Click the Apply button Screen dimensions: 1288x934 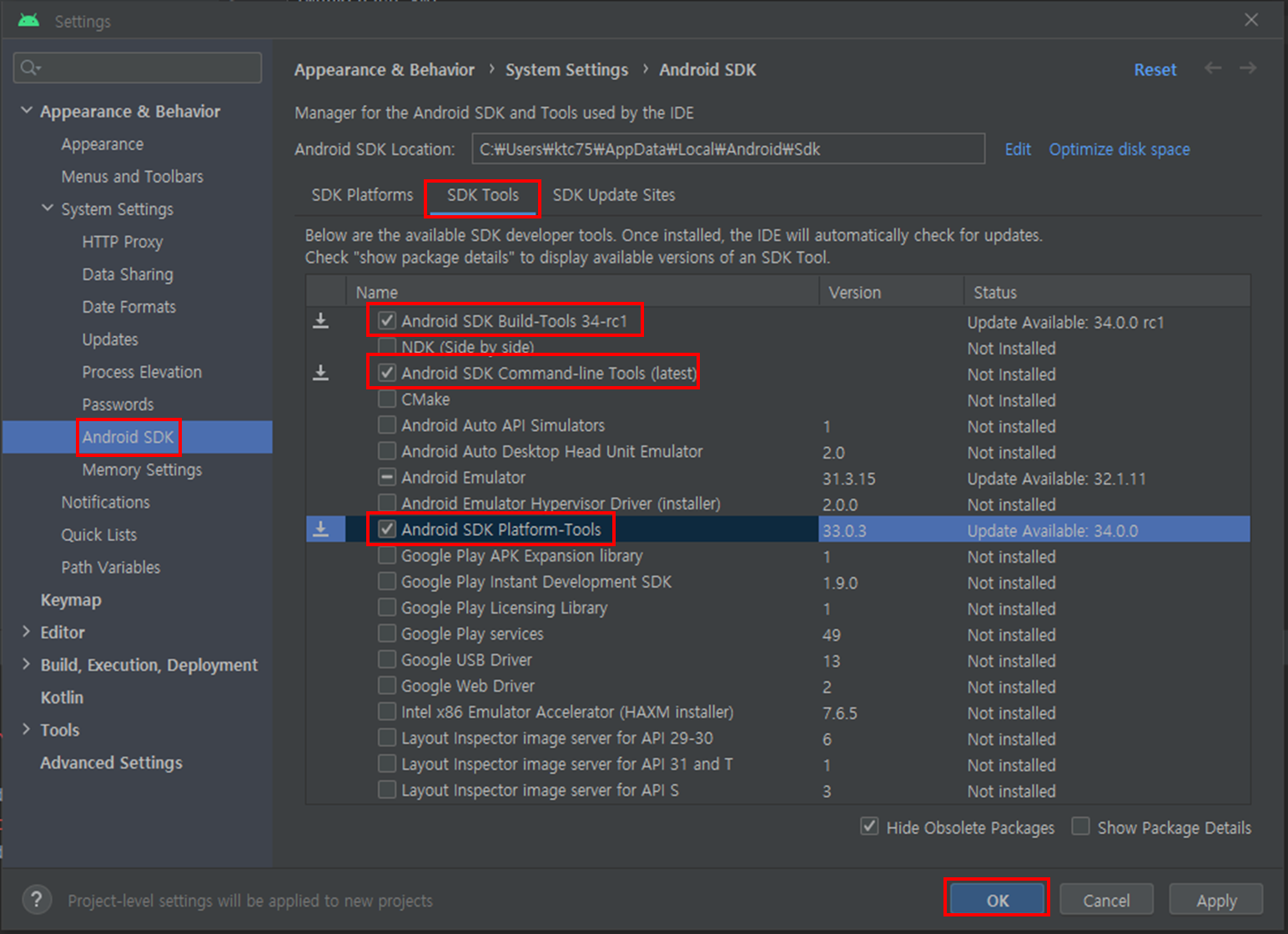tap(1216, 900)
